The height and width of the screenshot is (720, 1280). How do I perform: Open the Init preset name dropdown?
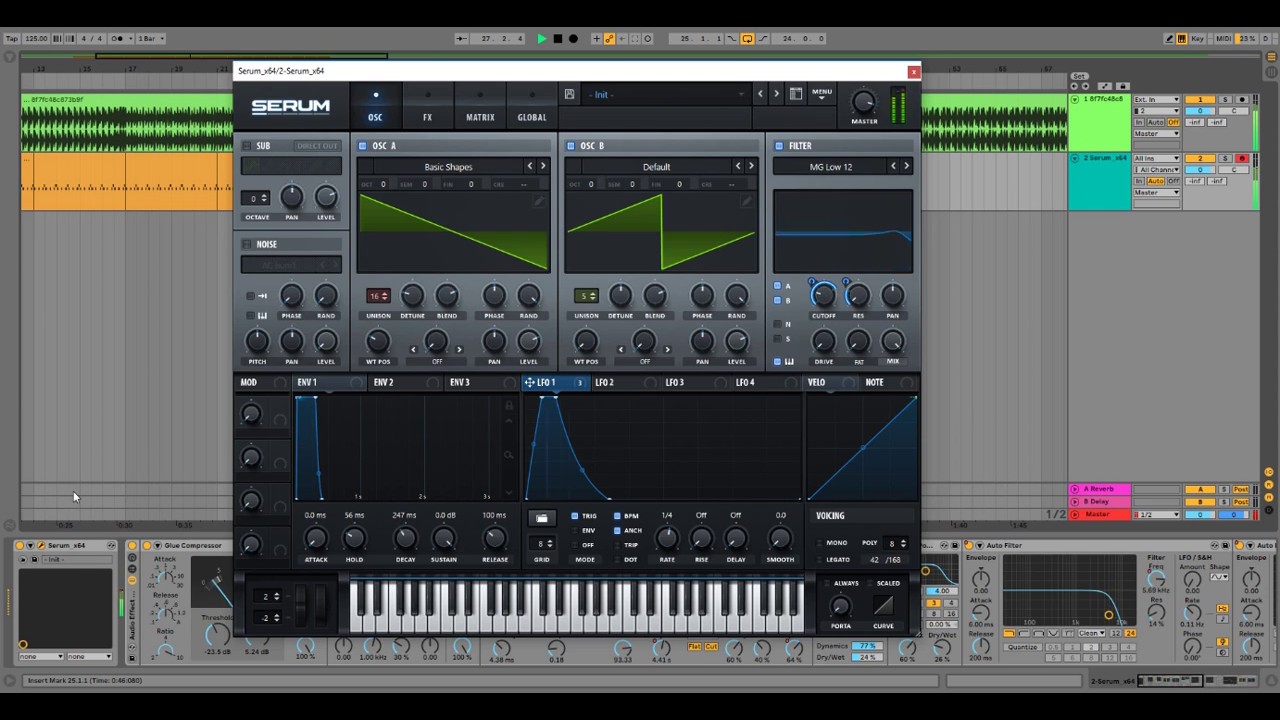tap(666, 94)
